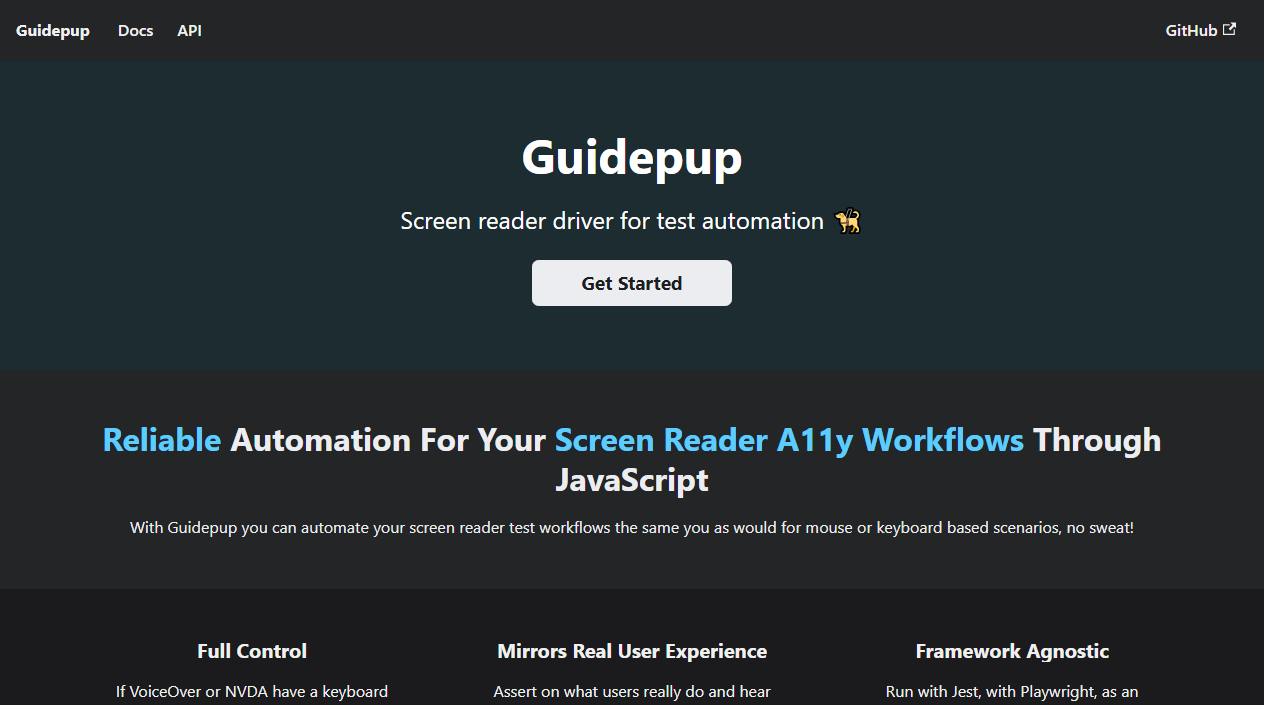Viewport: 1264px width, 705px height.
Task: Click the Mirrors Real User Experience heading
Action: (x=631, y=651)
